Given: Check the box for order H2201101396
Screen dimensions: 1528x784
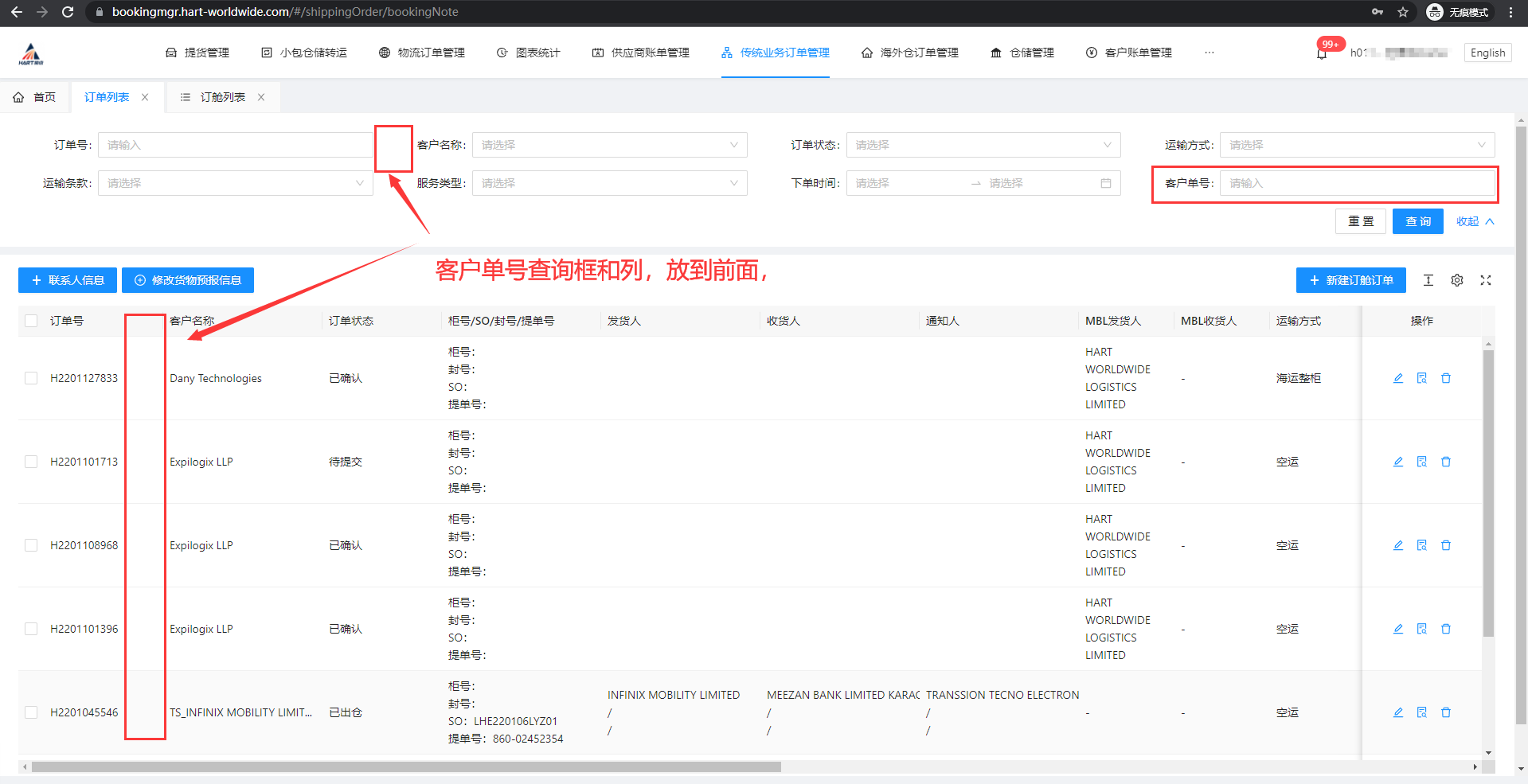Looking at the screenshot, I should pos(31,629).
